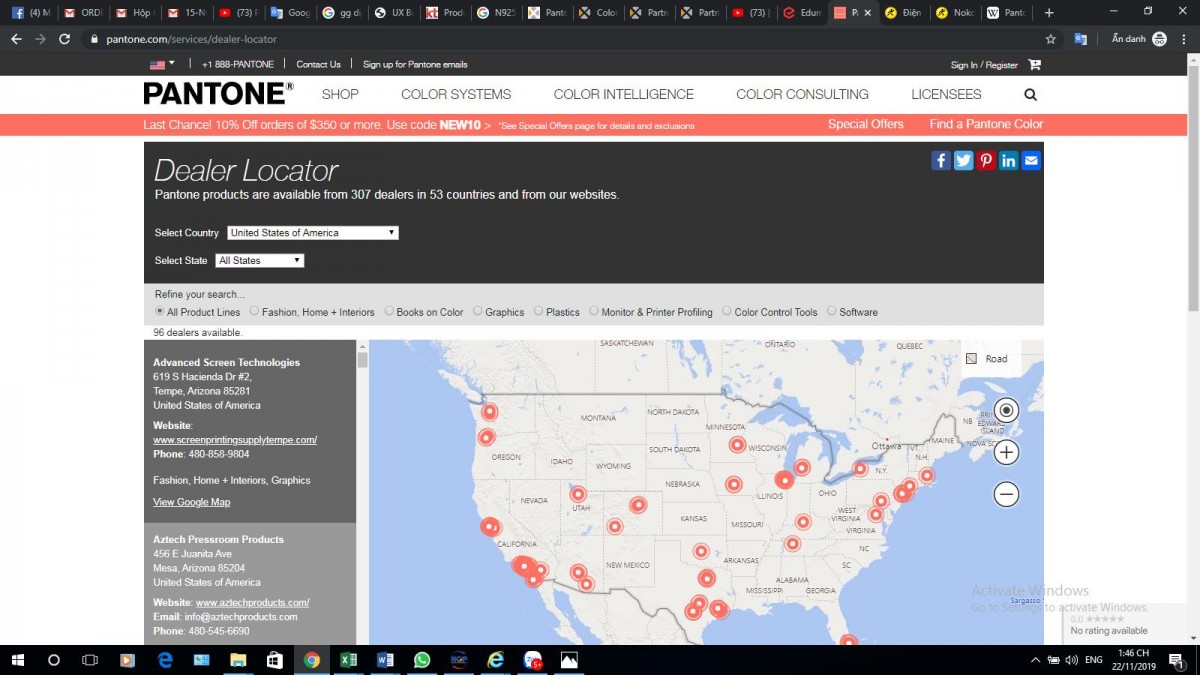The height and width of the screenshot is (675, 1200).
Task: Open the Road map type selector
Action: coord(987,359)
